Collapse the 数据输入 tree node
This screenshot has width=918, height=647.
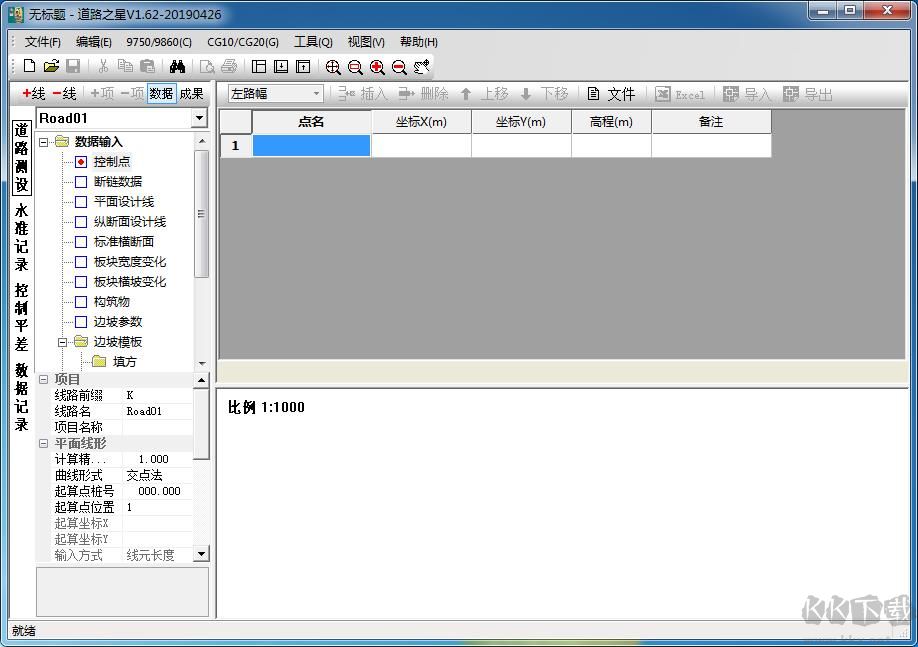pos(44,142)
